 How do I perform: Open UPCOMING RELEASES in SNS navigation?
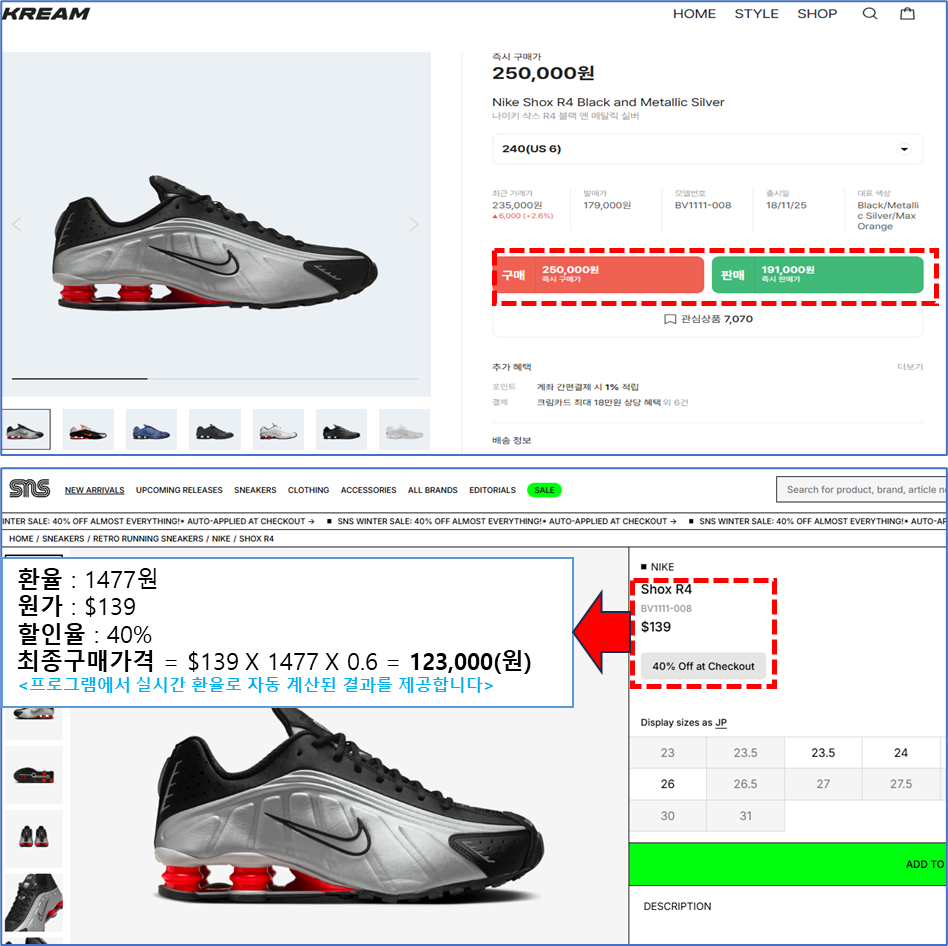point(179,490)
